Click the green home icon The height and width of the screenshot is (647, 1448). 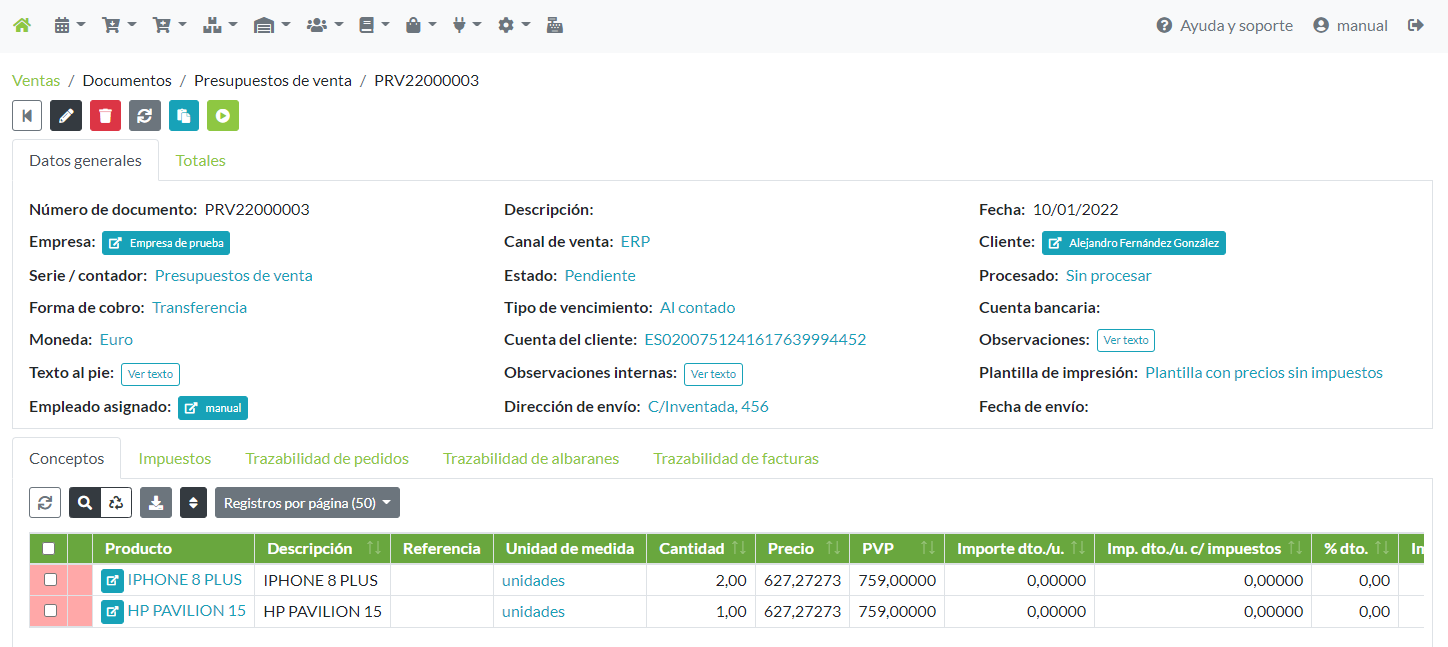(x=22, y=26)
